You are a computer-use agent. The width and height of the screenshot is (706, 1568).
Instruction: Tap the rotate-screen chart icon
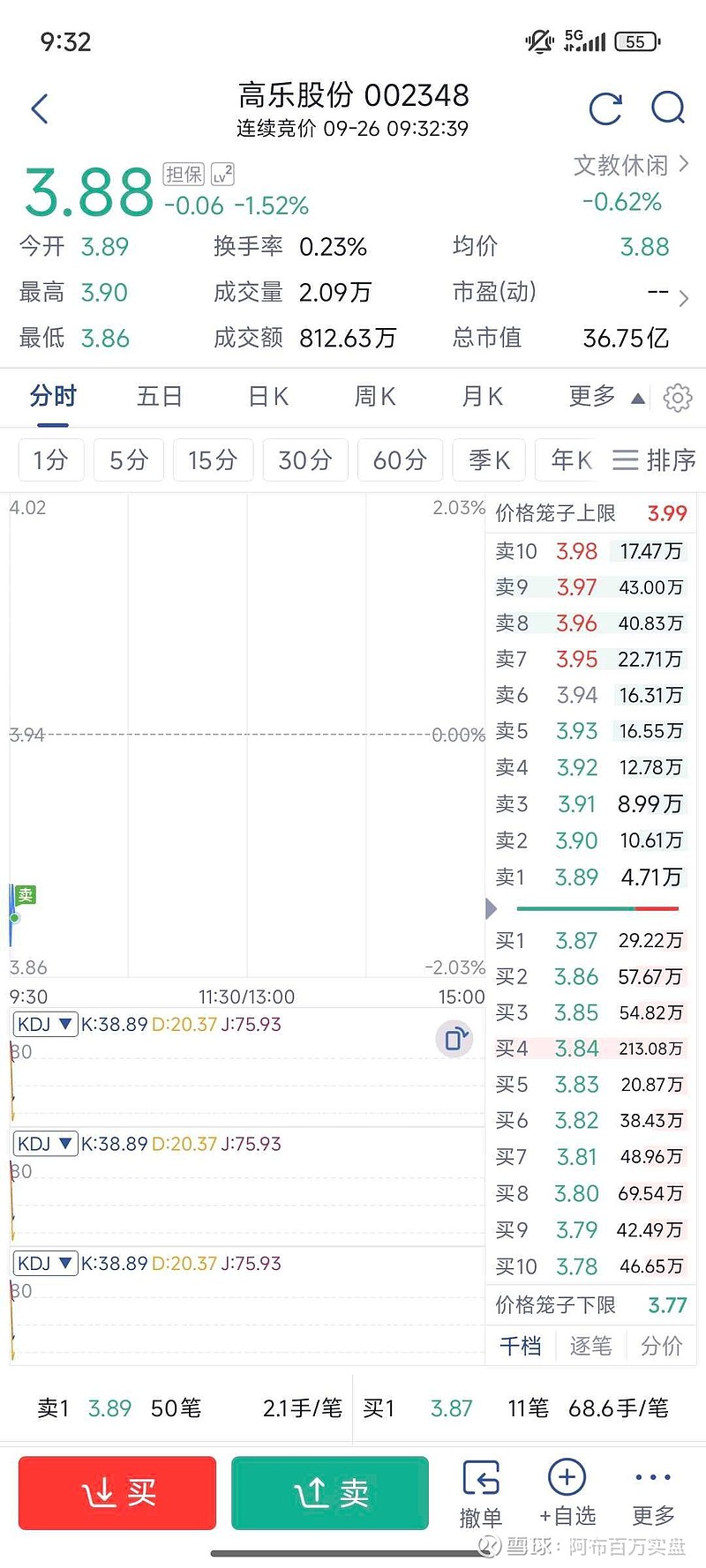coord(454,1039)
